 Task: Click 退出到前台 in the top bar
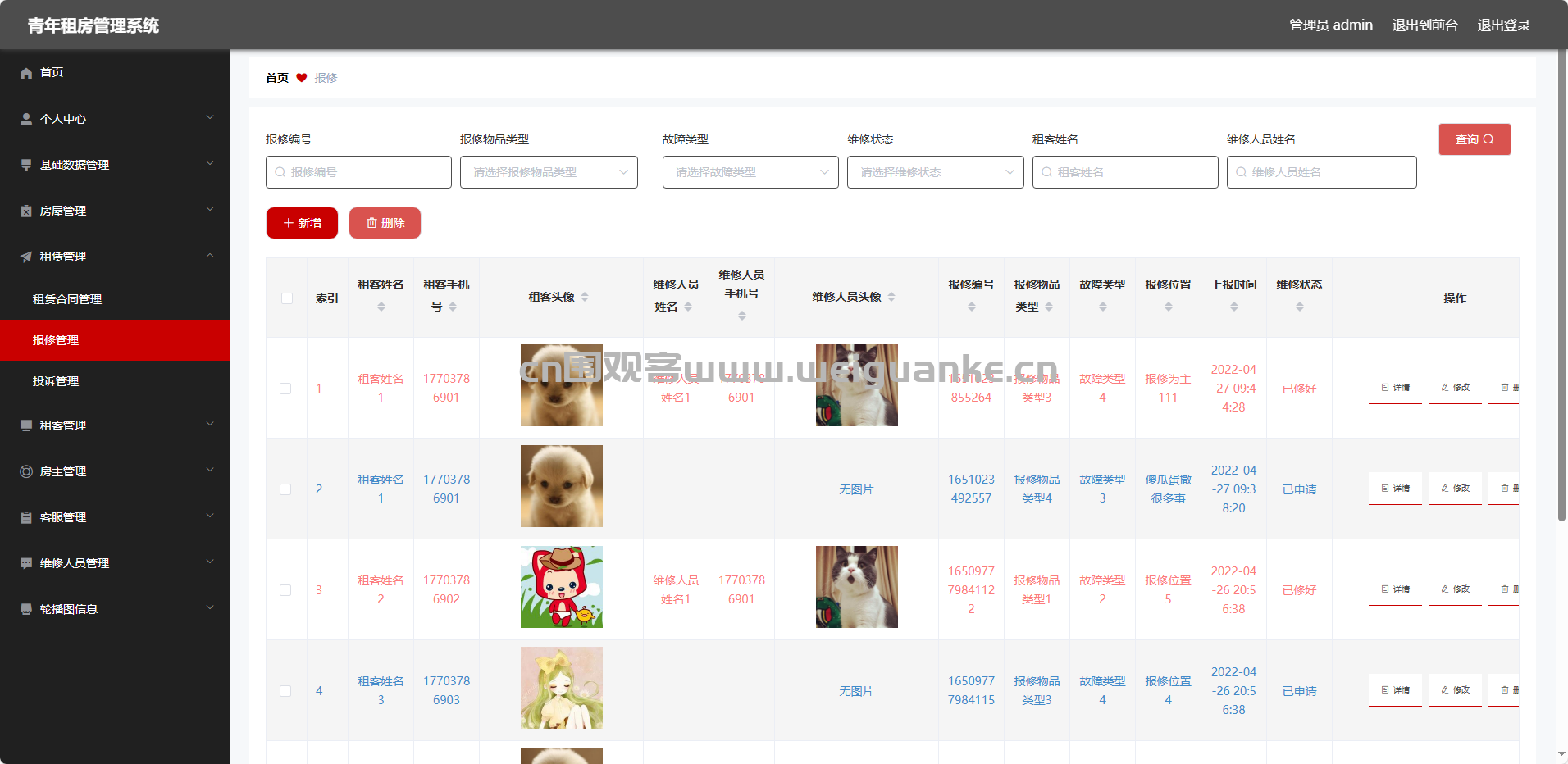(x=1424, y=25)
